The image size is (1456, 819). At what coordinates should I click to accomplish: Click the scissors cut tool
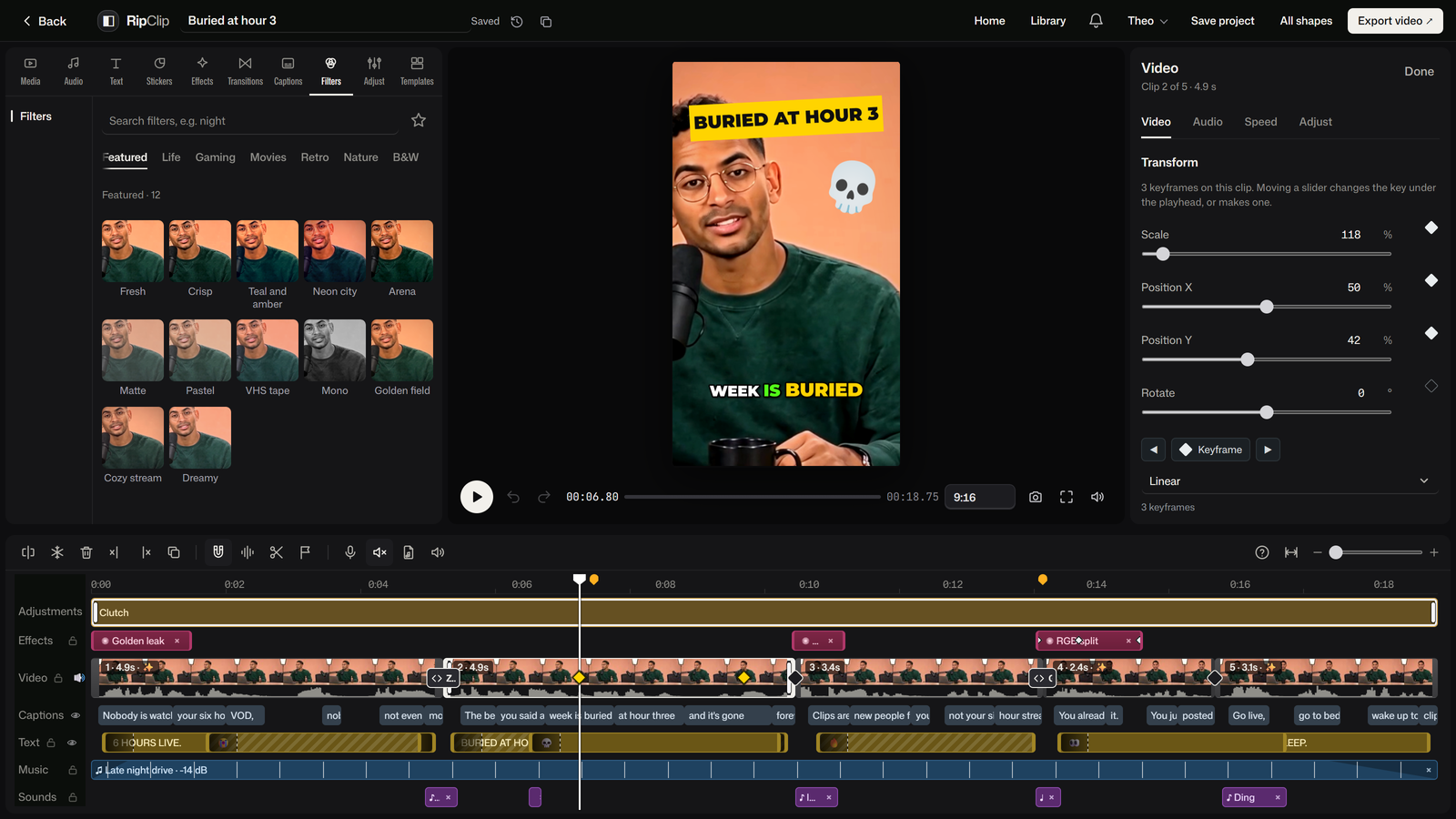pos(277,552)
